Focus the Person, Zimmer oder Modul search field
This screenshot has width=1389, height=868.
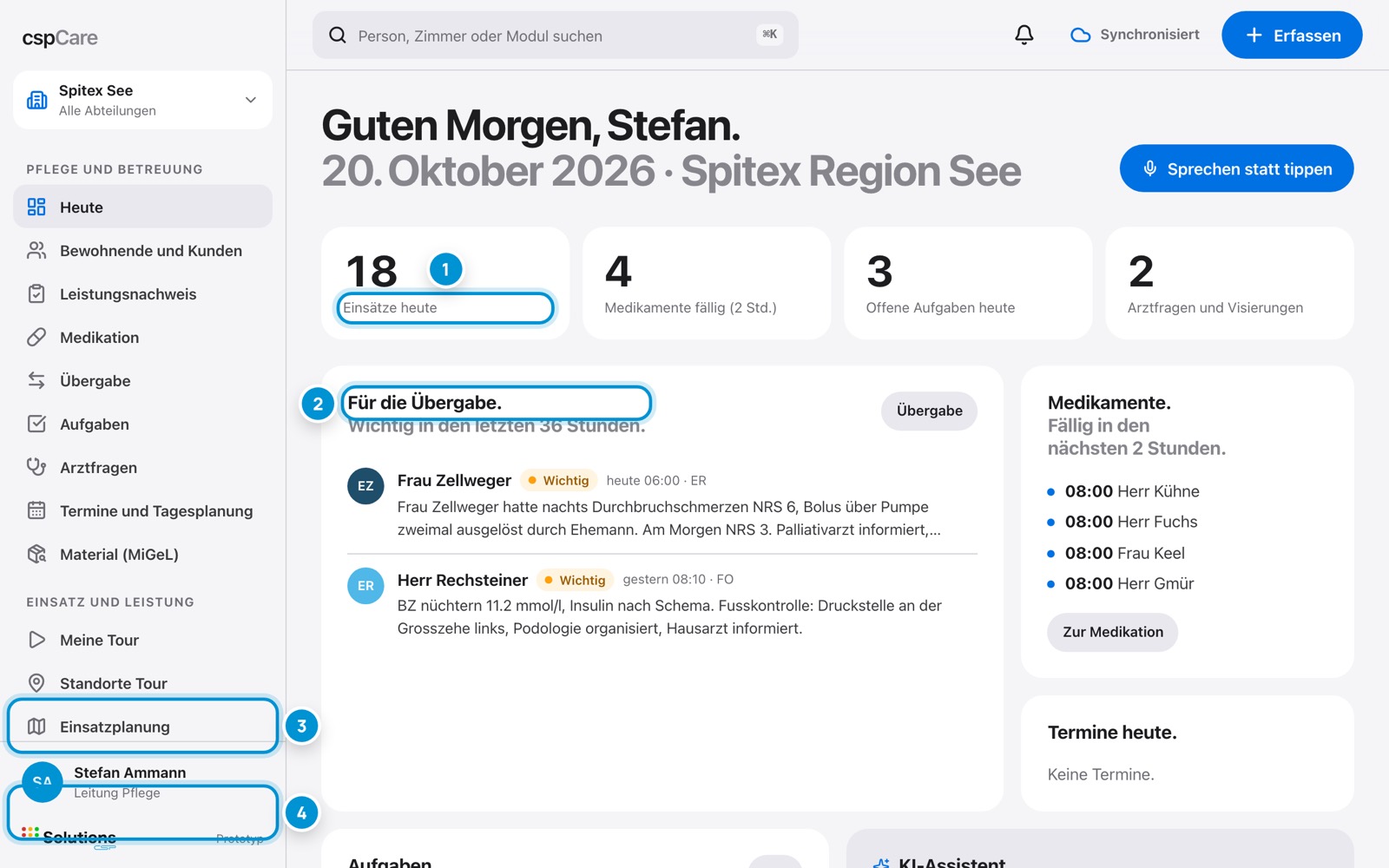tap(555, 35)
